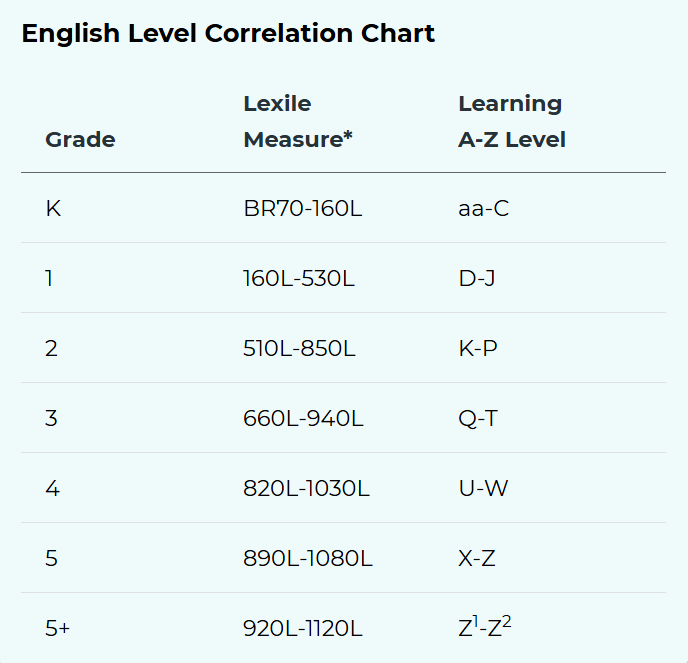Click the English Level Correlation Chart title

pyautogui.click(x=228, y=34)
